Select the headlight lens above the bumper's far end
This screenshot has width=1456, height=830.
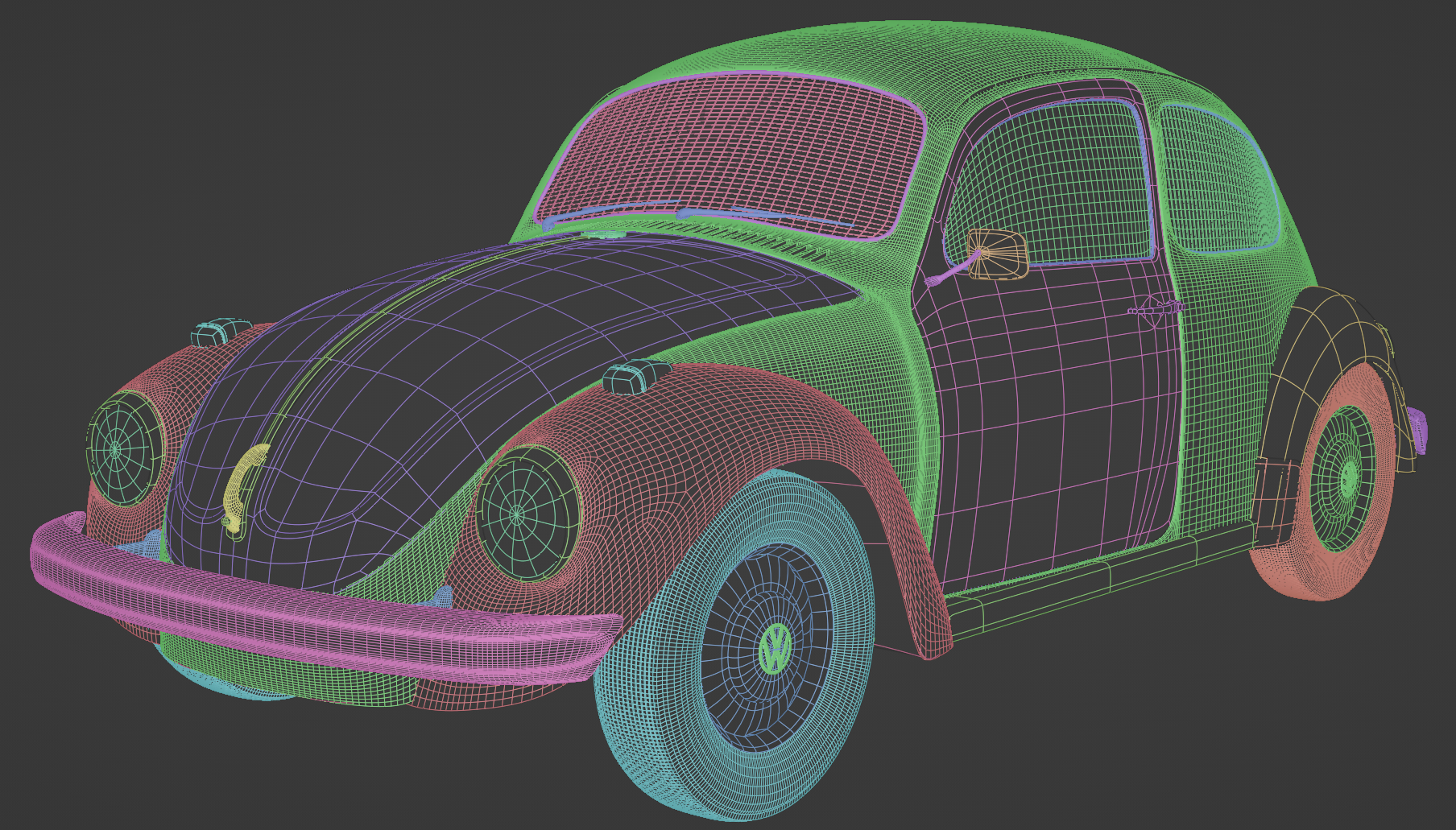(x=126, y=448)
